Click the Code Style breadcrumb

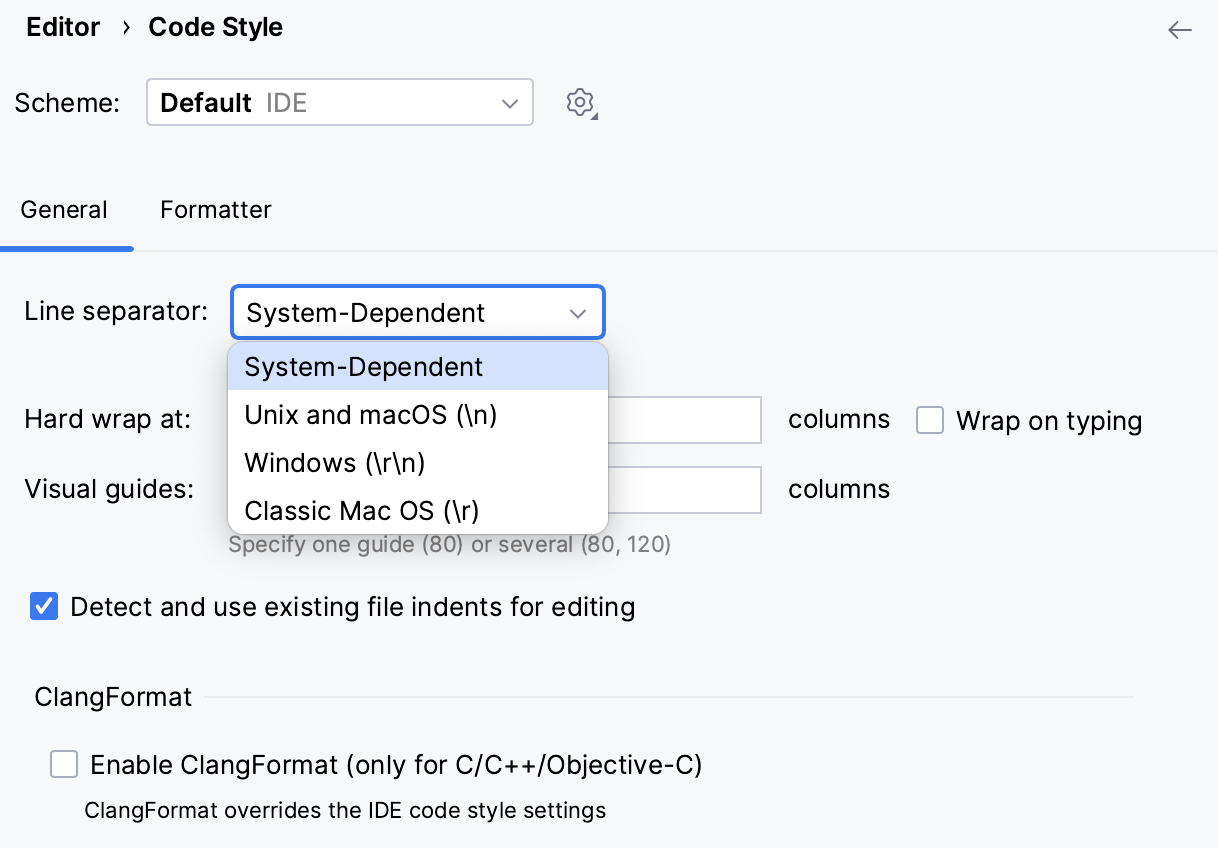click(215, 27)
